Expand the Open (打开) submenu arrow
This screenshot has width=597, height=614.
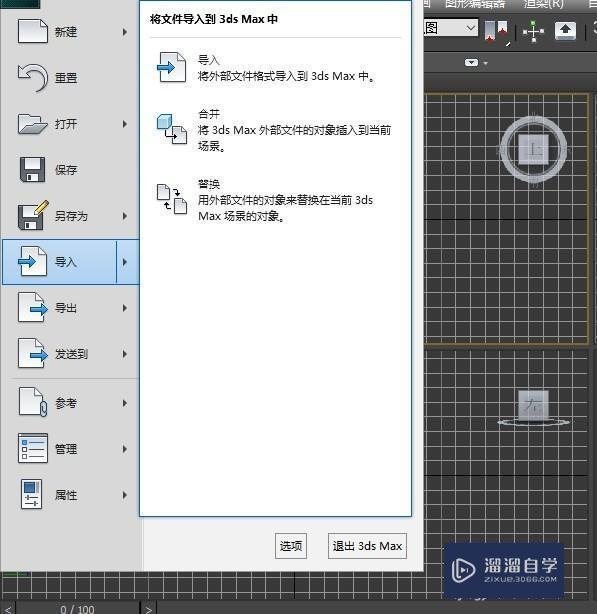(125, 124)
